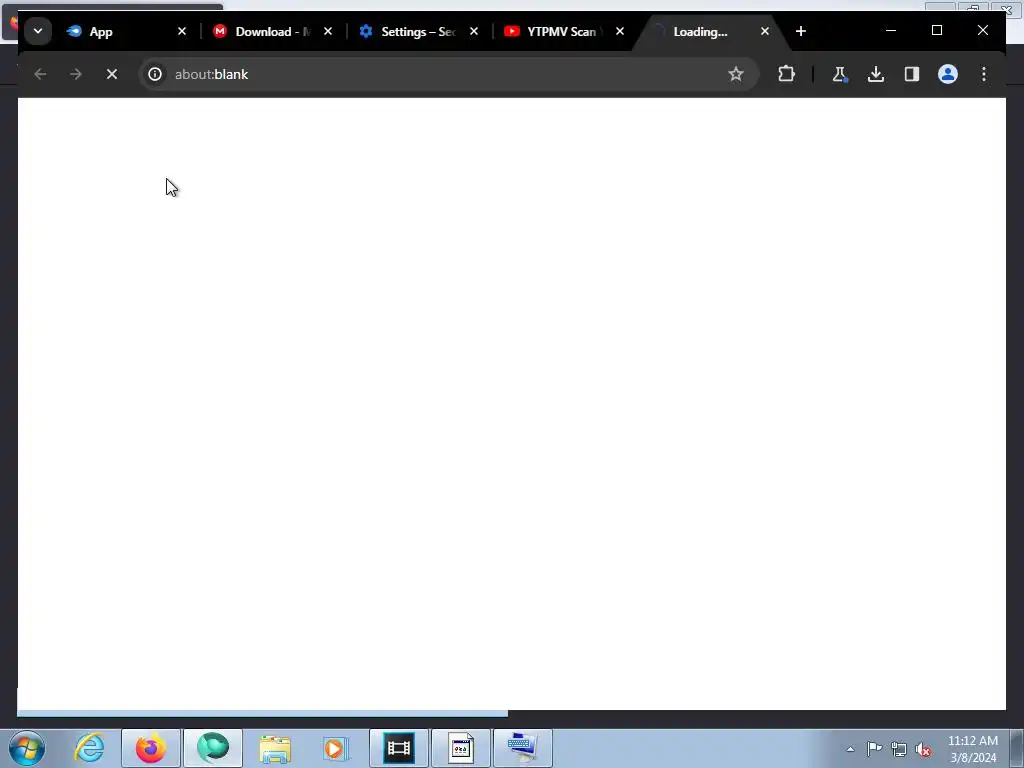Close the App tab
The image size is (1024, 768).
[x=182, y=31]
